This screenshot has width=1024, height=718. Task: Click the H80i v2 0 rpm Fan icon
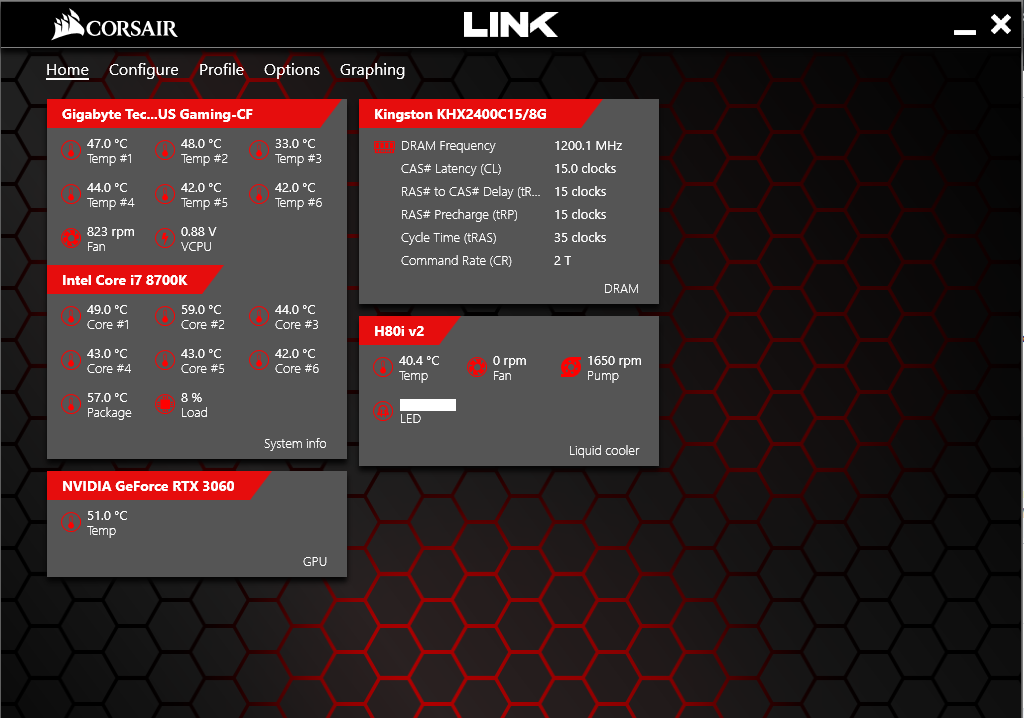pos(477,367)
